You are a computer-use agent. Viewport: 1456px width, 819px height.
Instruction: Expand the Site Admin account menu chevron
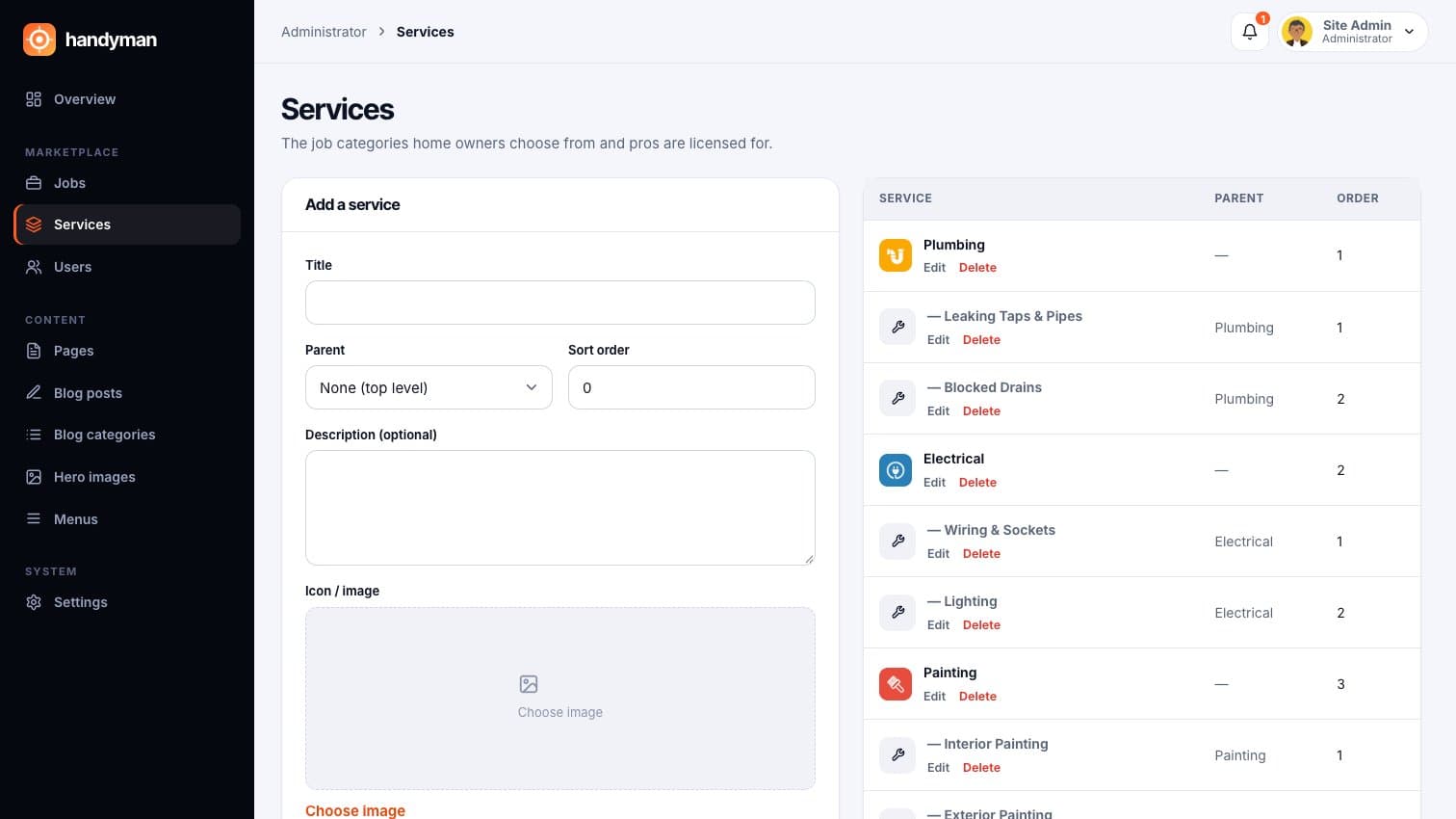point(1410,32)
